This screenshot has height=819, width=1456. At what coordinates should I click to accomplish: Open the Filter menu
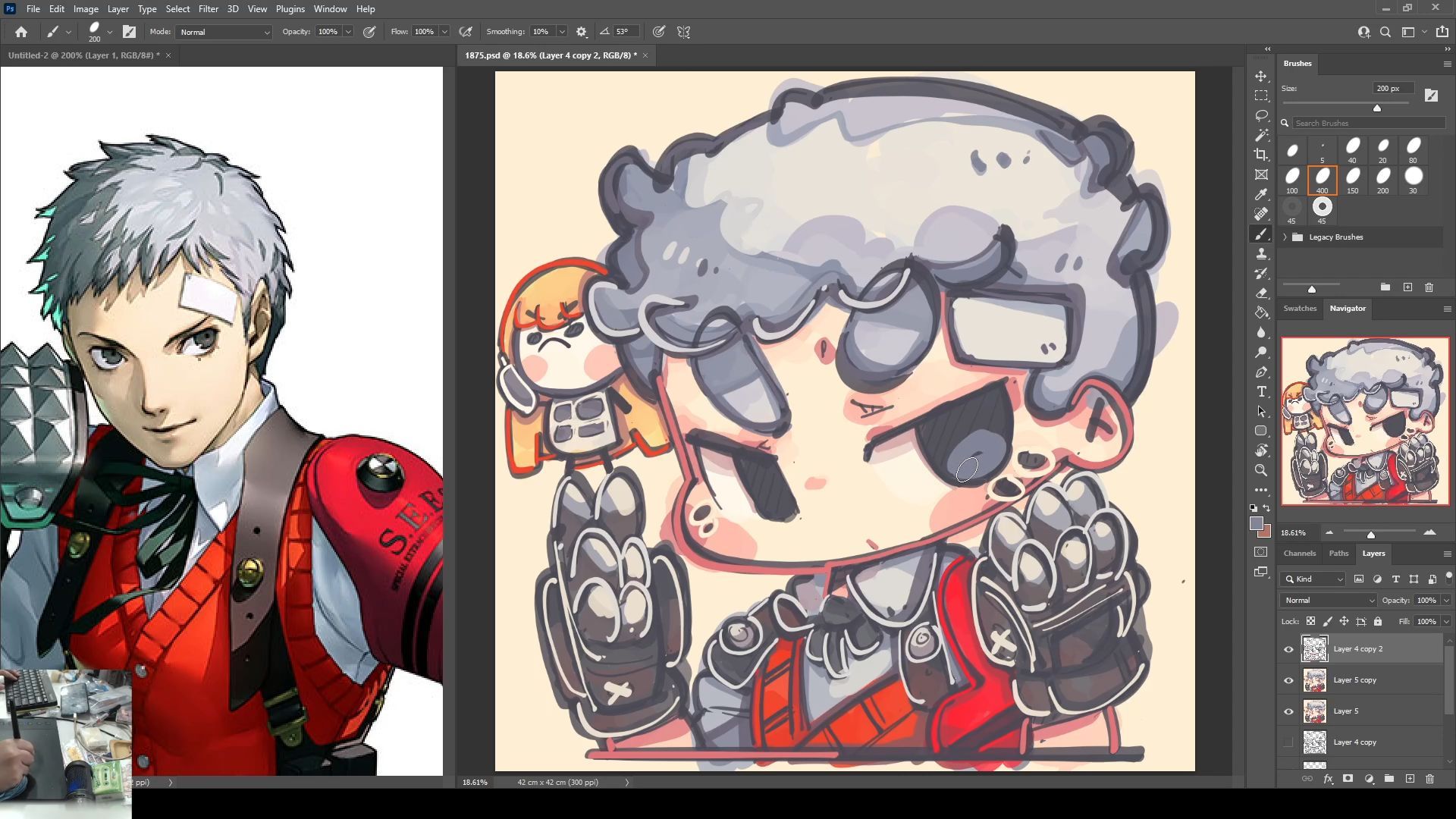pyautogui.click(x=208, y=9)
